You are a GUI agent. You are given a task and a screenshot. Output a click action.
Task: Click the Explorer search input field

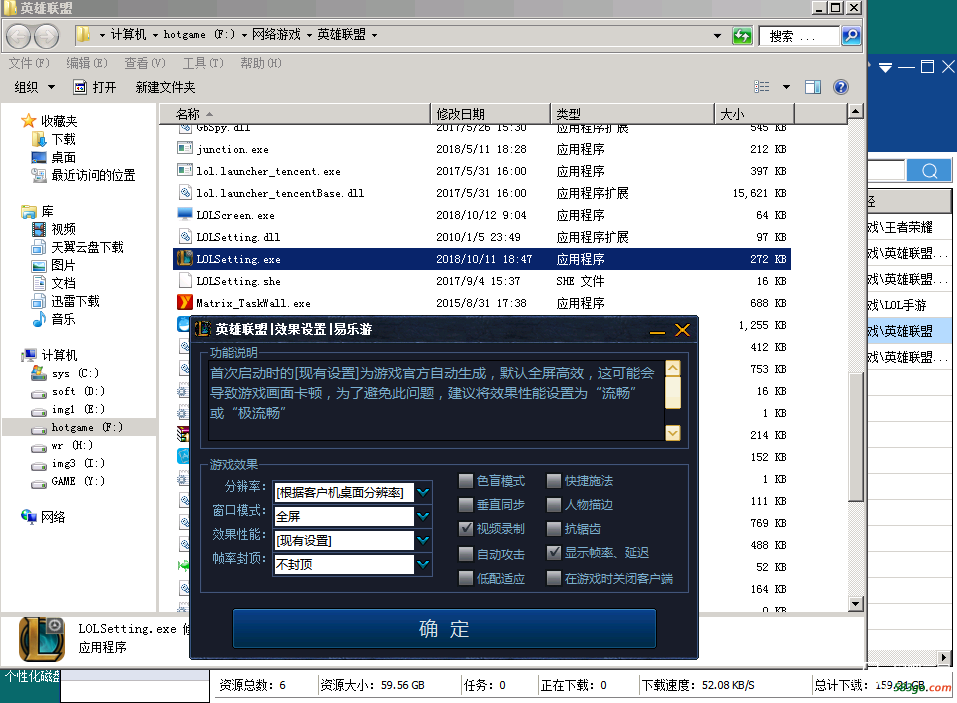[800, 36]
